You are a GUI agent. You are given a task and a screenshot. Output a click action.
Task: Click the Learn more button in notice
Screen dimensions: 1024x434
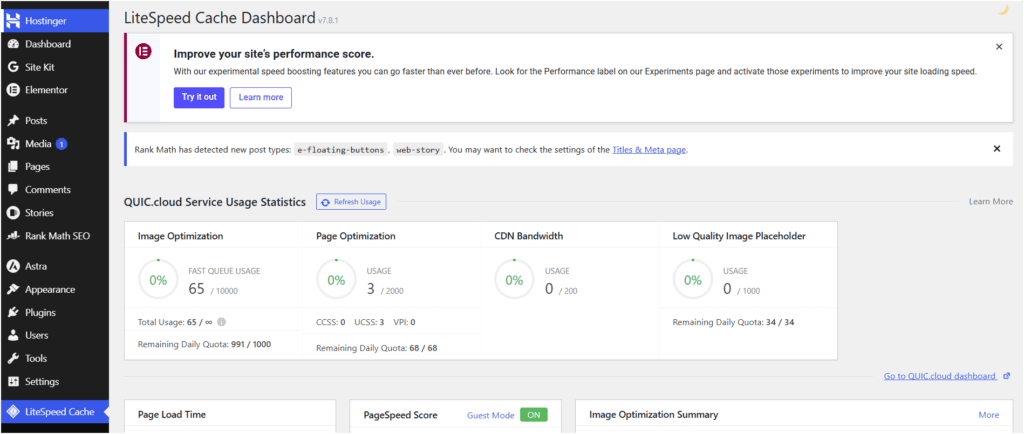[x=261, y=97]
